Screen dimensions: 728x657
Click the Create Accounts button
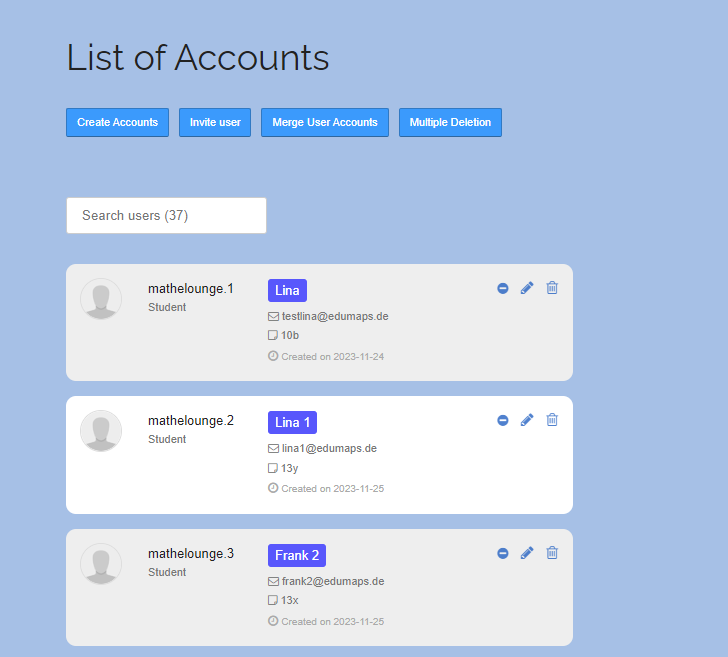(117, 122)
